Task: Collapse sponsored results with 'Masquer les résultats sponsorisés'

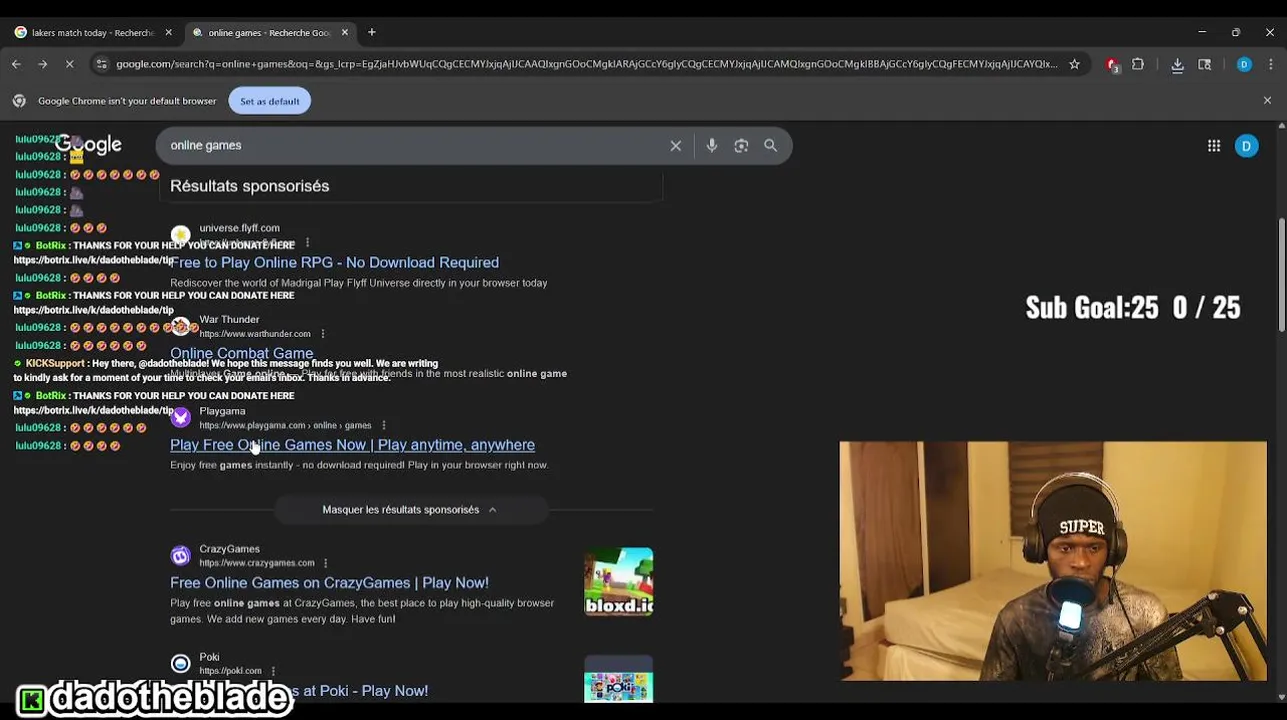Action: pyautogui.click(x=410, y=510)
